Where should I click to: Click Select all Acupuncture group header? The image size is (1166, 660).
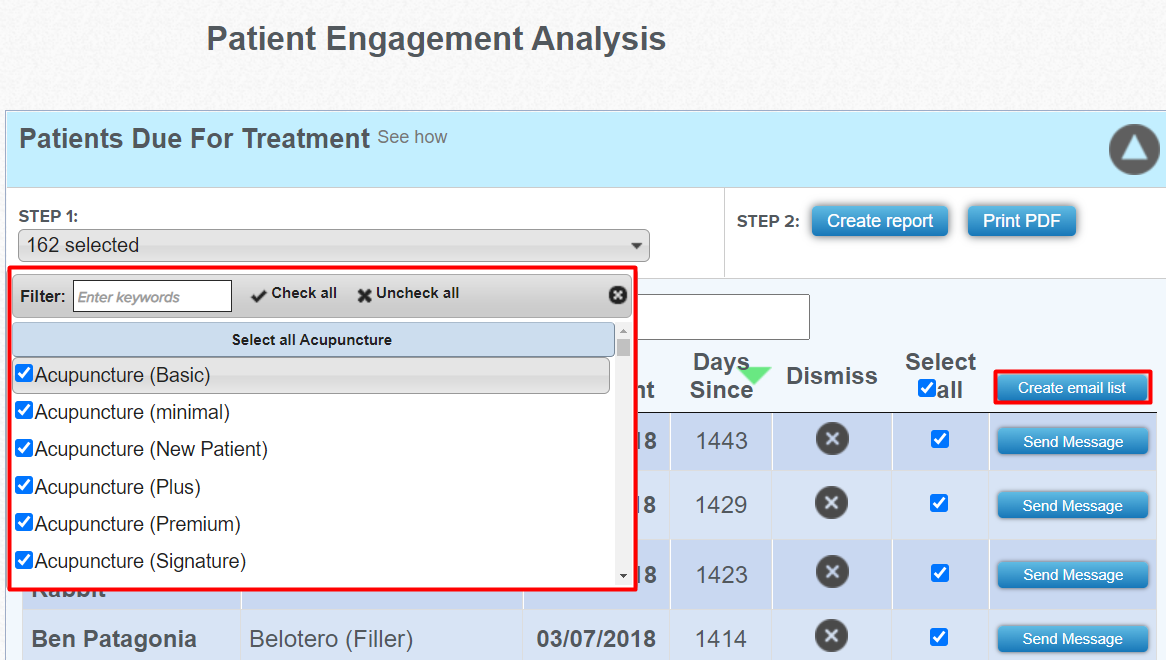click(312, 340)
